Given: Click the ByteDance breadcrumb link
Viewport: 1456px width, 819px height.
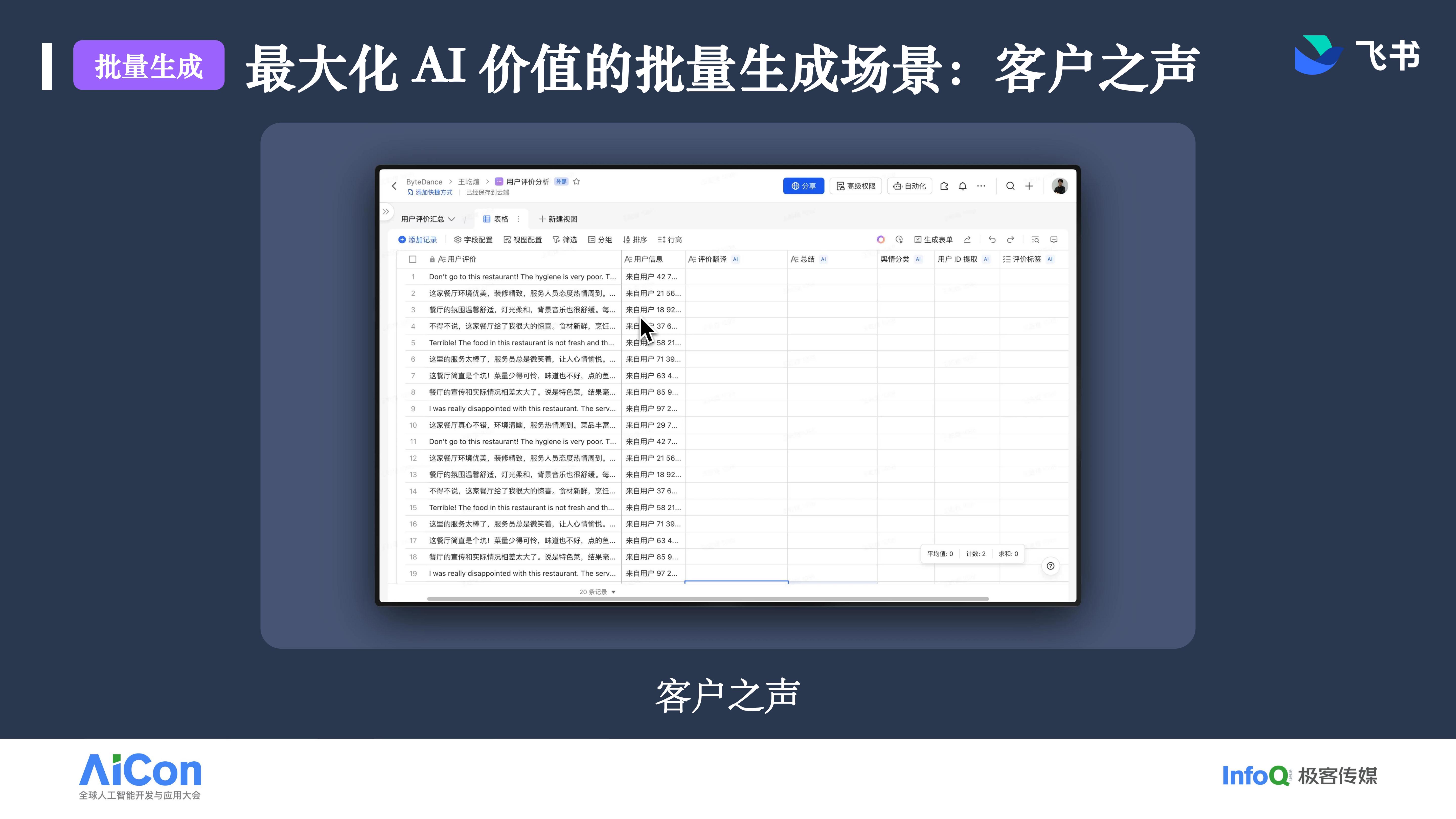Looking at the screenshot, I should click(424, 181).
